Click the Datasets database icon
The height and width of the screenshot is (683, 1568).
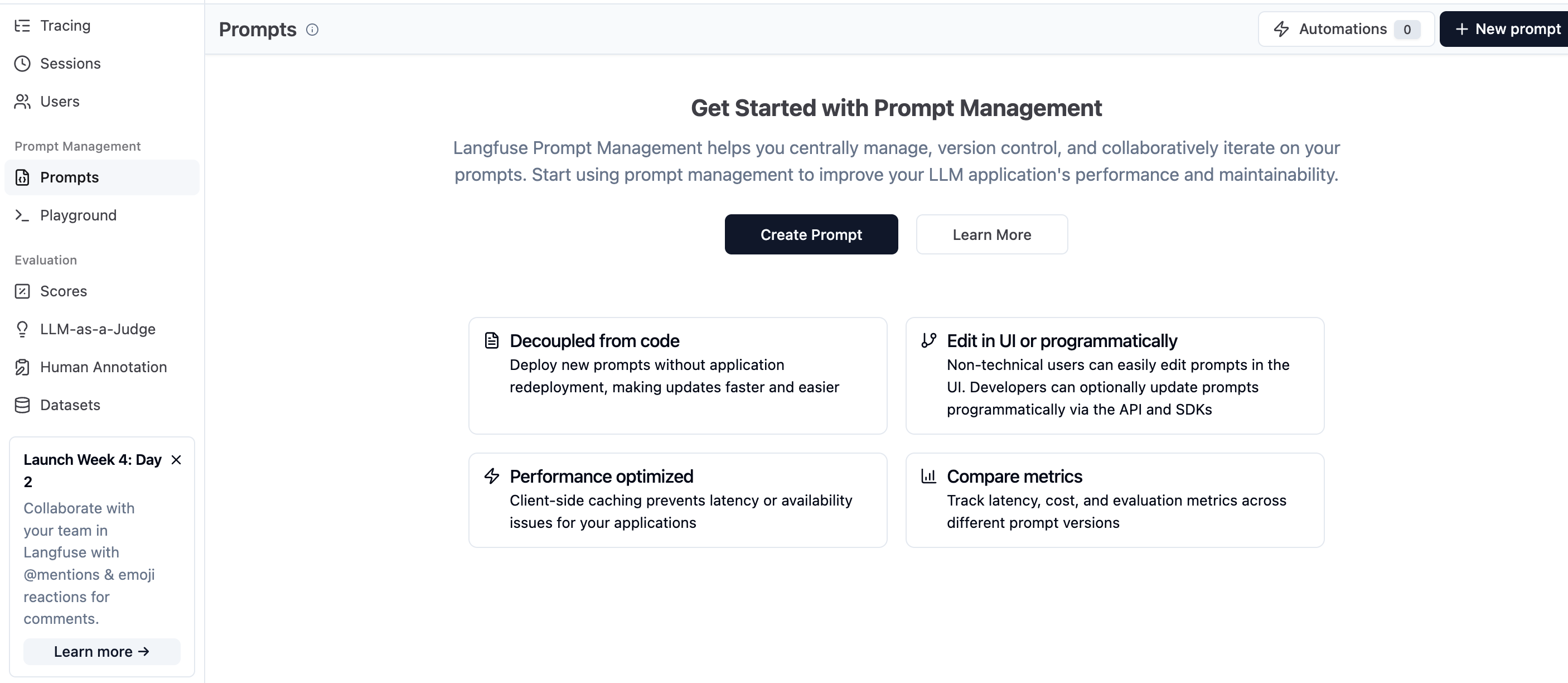22,405
